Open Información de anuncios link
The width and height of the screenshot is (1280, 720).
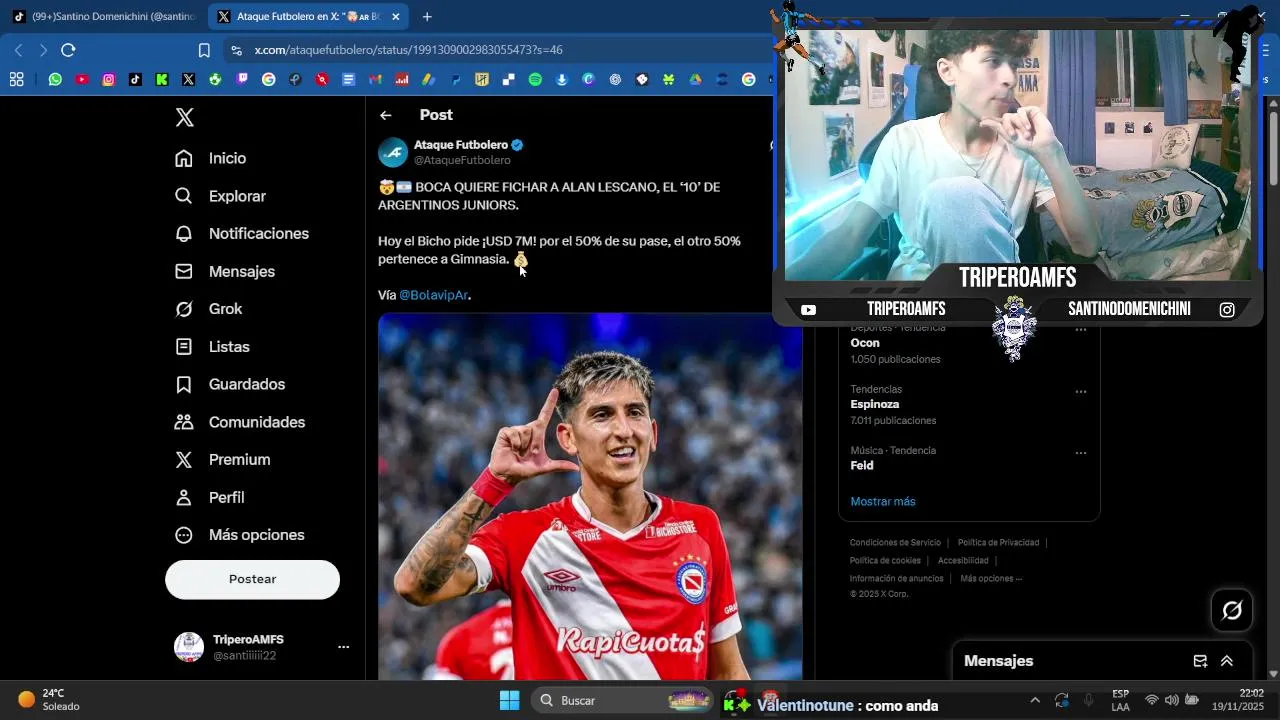click(896, 578)
